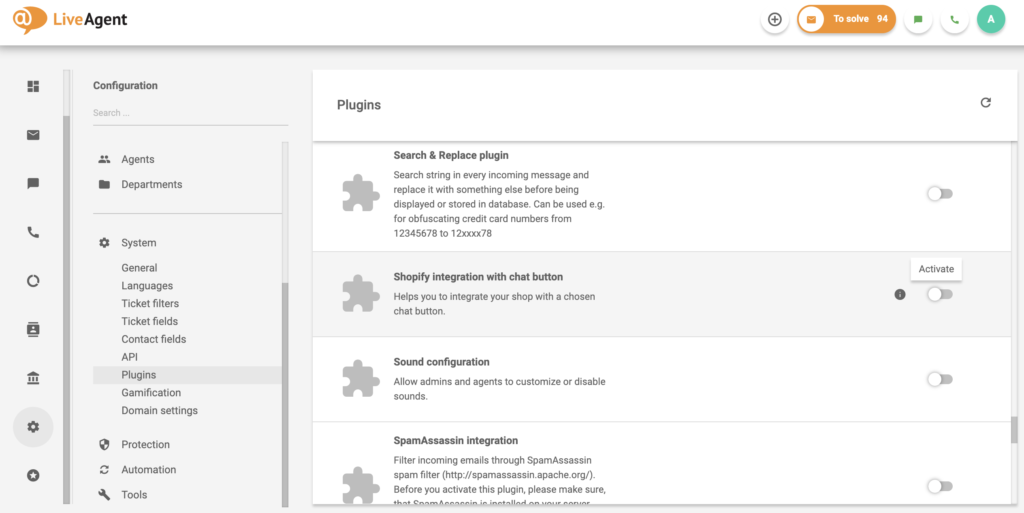Select Ticket filters in System menu
The width and height of the screenshot is (1024, 513).
click(150, 304)
